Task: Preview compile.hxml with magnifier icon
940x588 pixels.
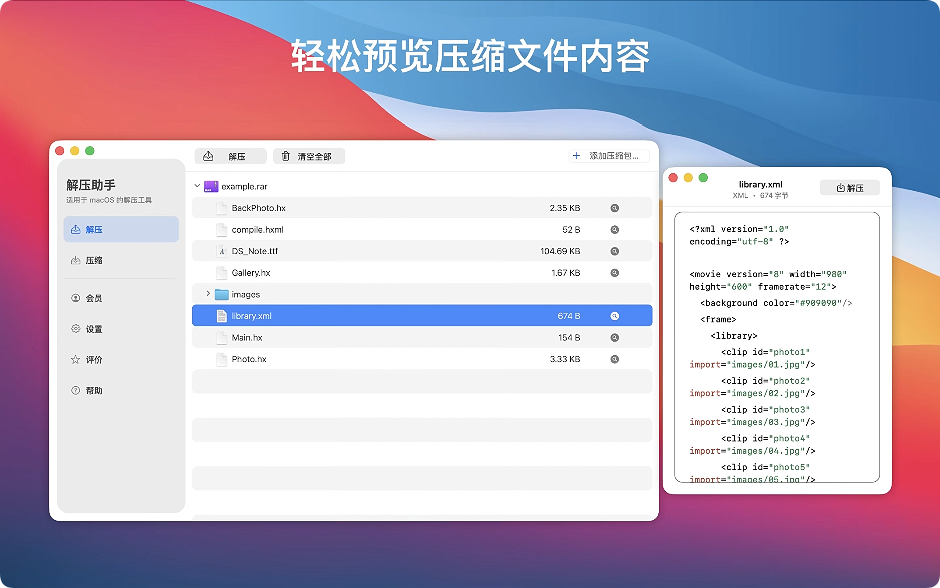Action: point(614,230)
